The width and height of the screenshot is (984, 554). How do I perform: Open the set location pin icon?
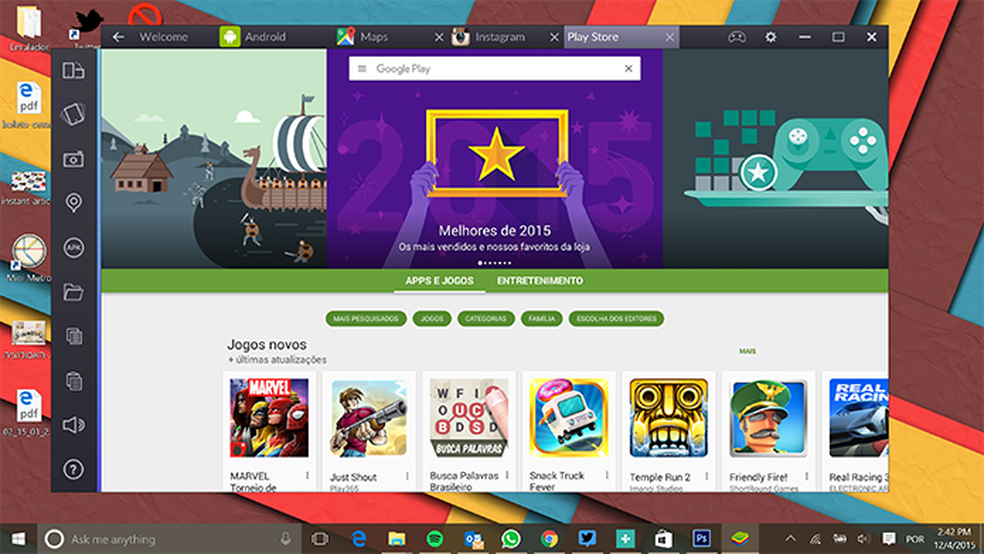pos(73,203)
